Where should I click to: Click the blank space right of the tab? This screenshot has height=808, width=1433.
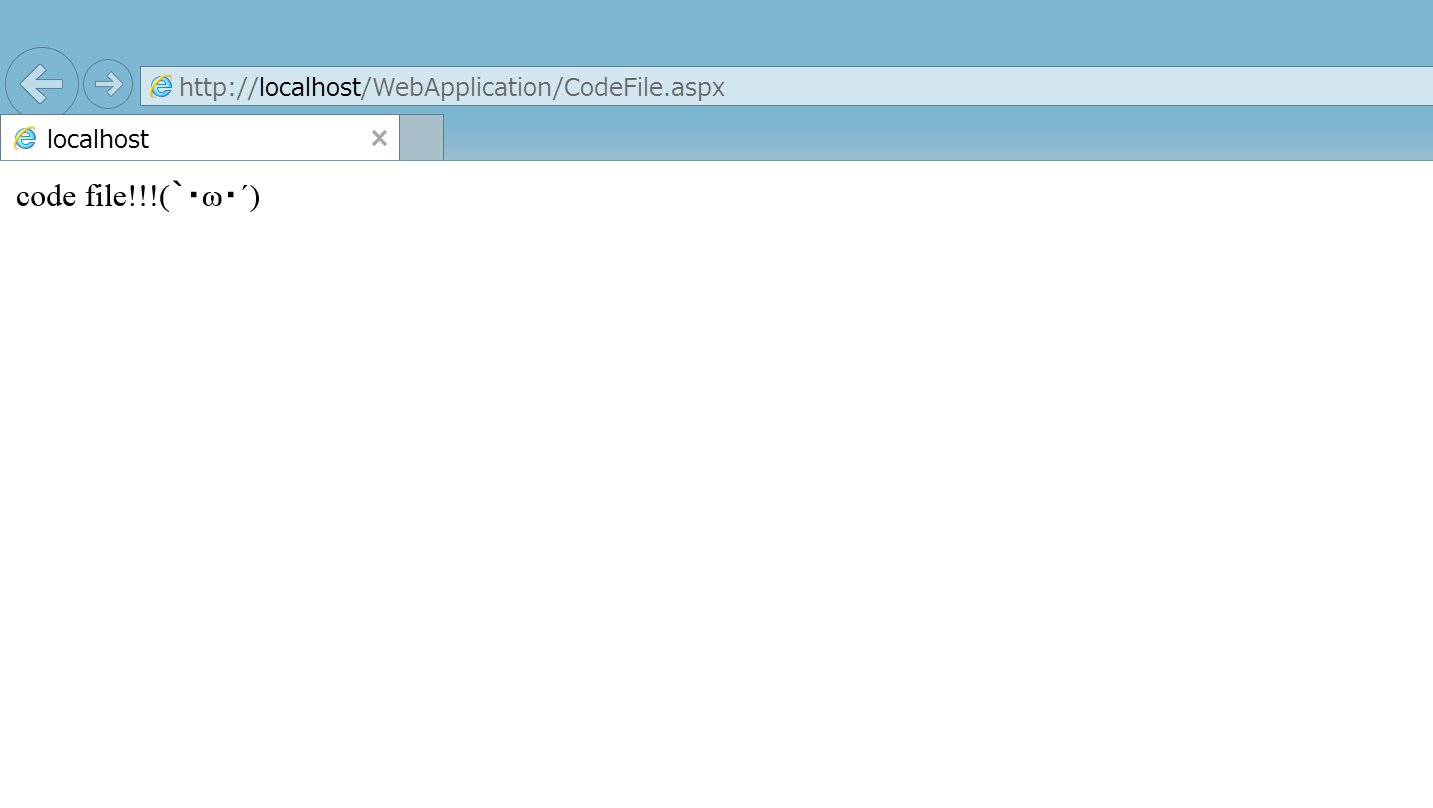click(800, 137)
